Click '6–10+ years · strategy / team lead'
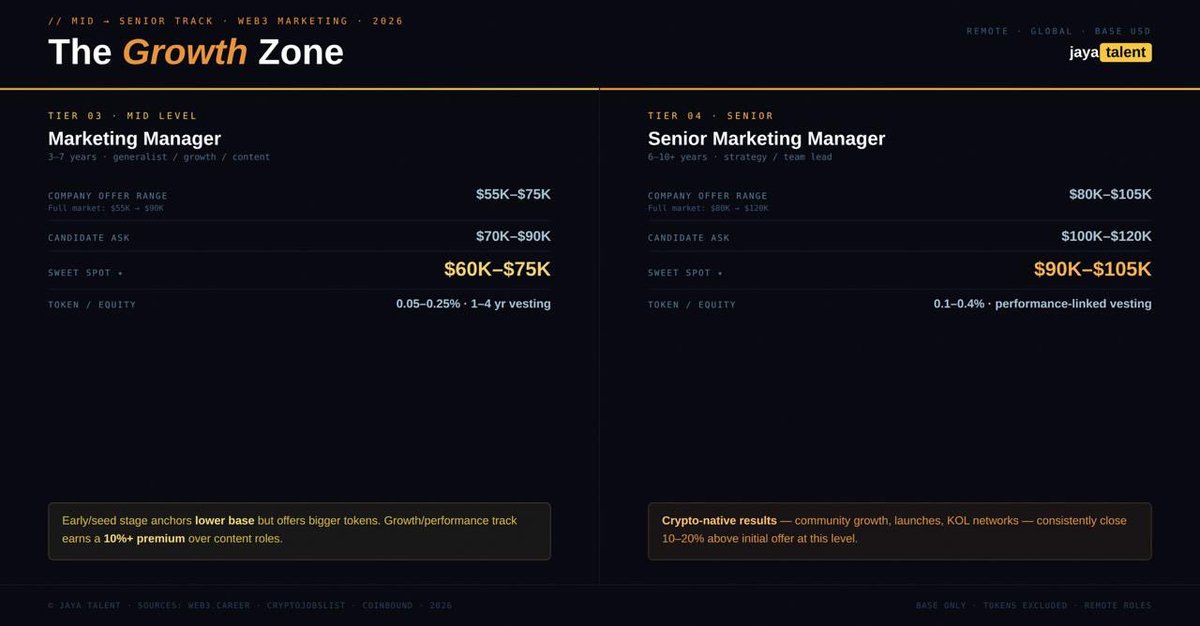The image size is (1200, 626). tap(740, 157)
